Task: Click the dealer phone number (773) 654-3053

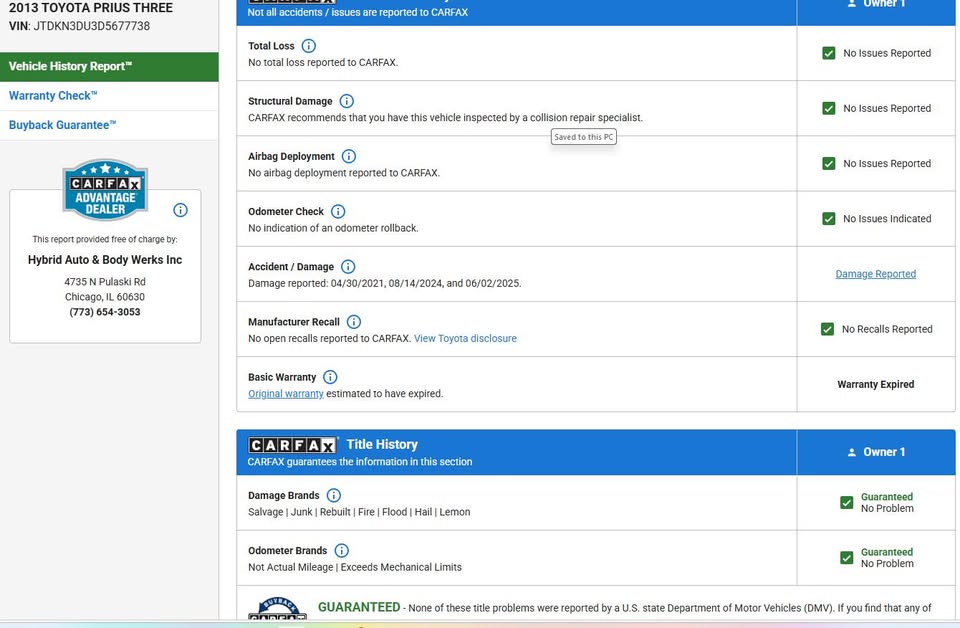Action: [105, 312]
